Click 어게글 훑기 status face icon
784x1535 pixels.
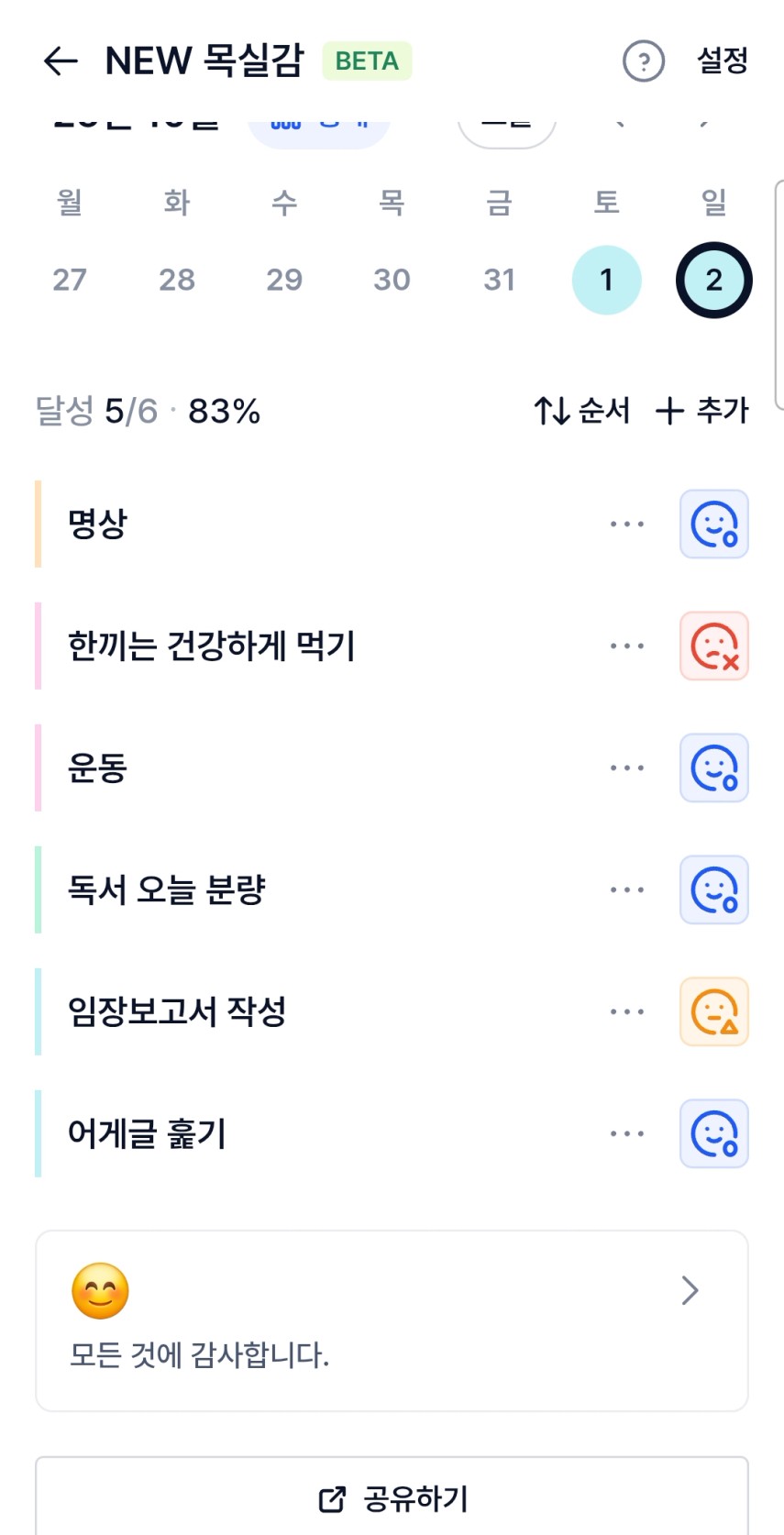click(x=713, y=1134)
